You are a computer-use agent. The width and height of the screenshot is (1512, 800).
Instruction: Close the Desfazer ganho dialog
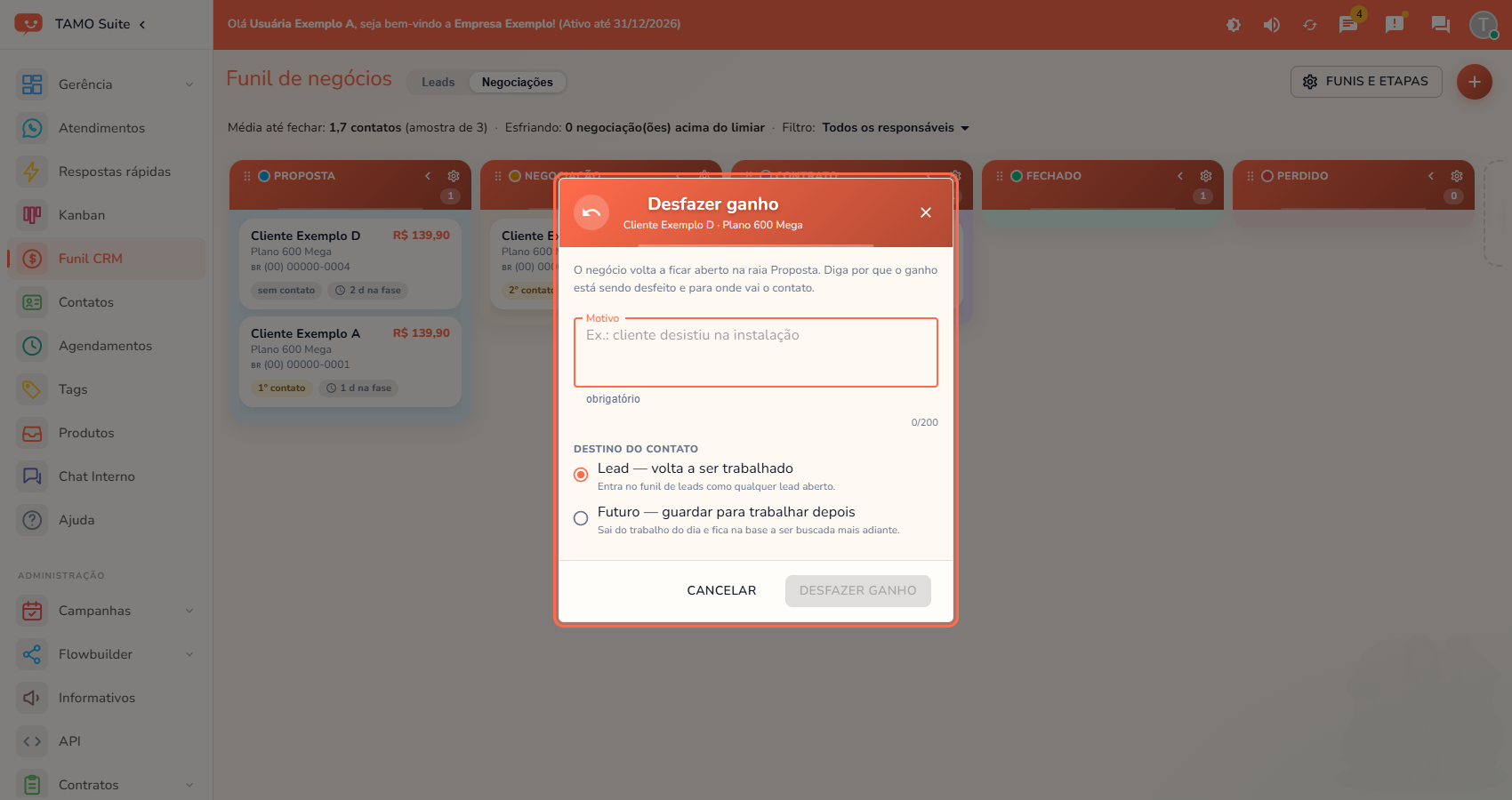click(926, 212)
